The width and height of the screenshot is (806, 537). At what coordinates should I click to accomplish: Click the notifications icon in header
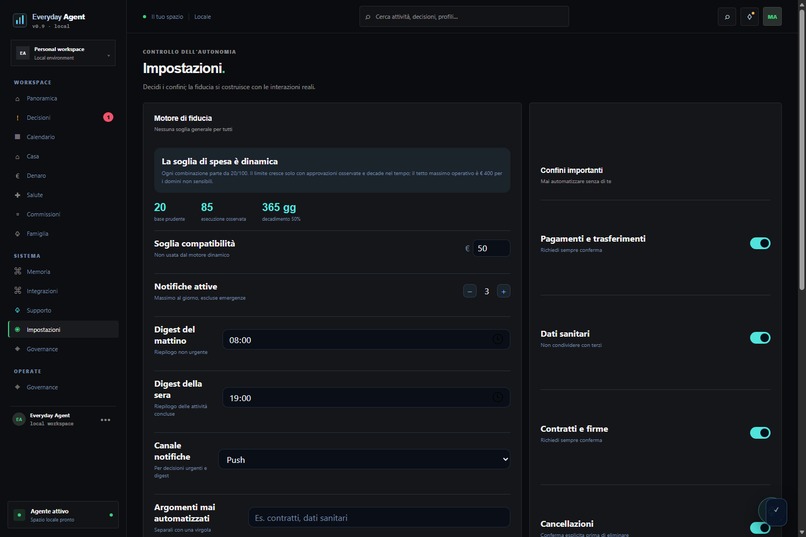point(749,17)
